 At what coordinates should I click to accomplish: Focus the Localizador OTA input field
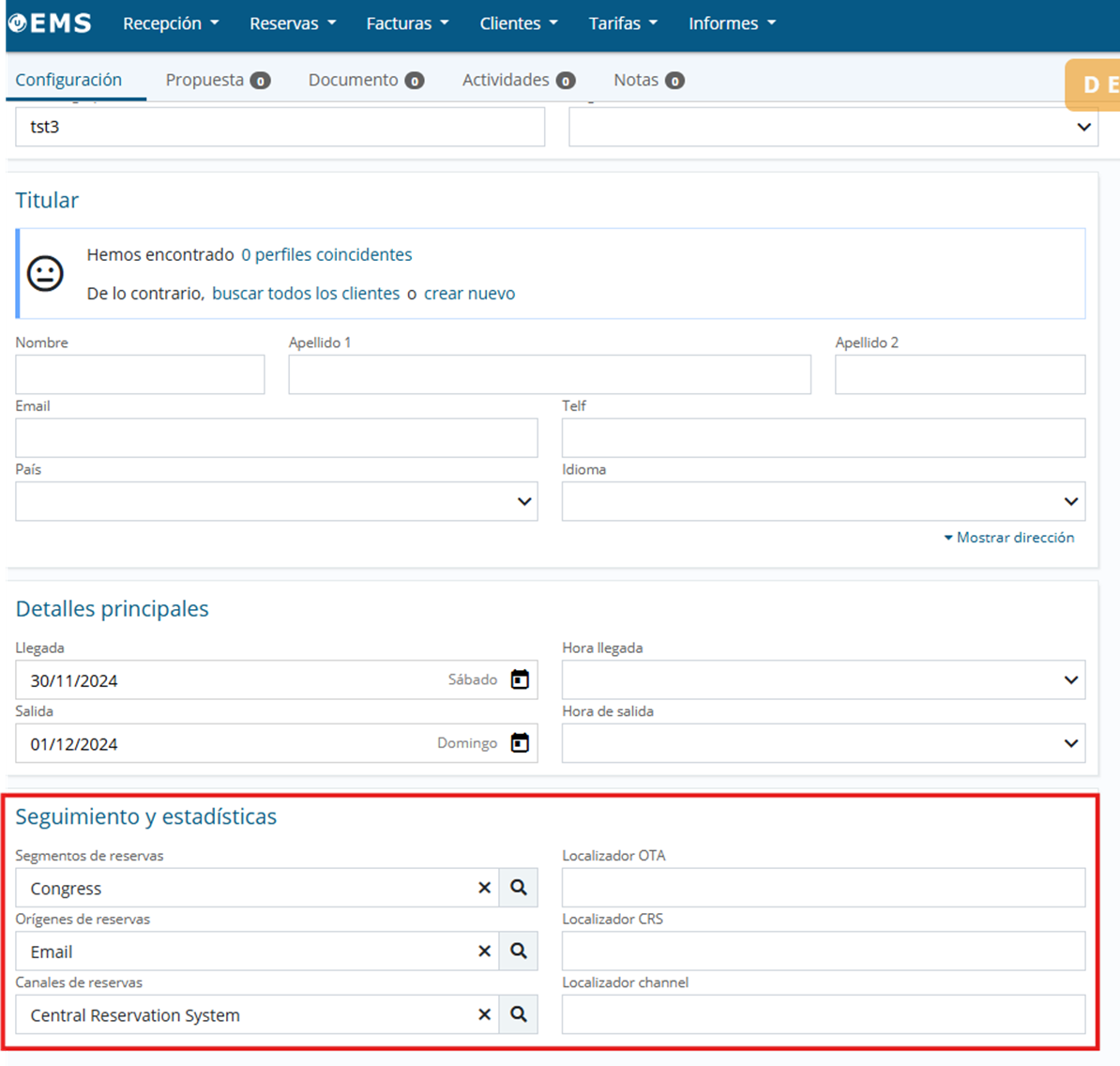coord(823,888)
